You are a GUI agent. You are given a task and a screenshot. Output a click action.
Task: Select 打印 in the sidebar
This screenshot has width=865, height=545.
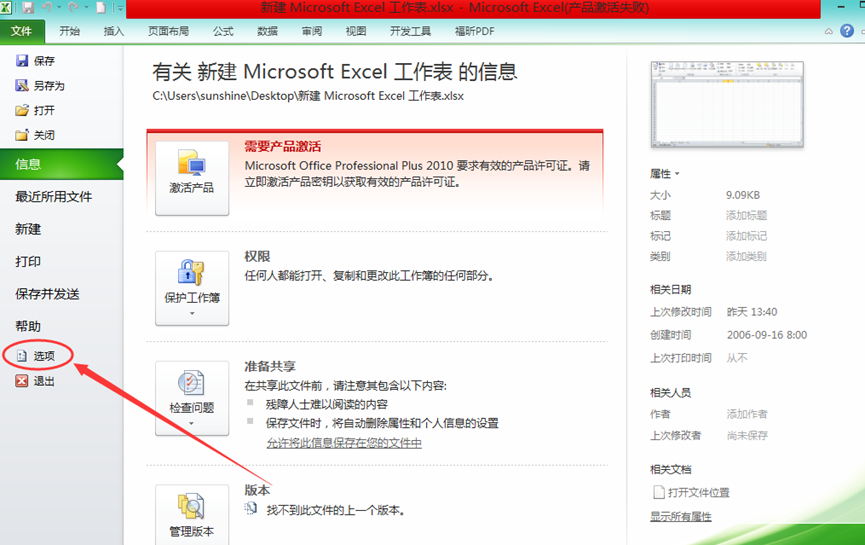coord(28,261)
